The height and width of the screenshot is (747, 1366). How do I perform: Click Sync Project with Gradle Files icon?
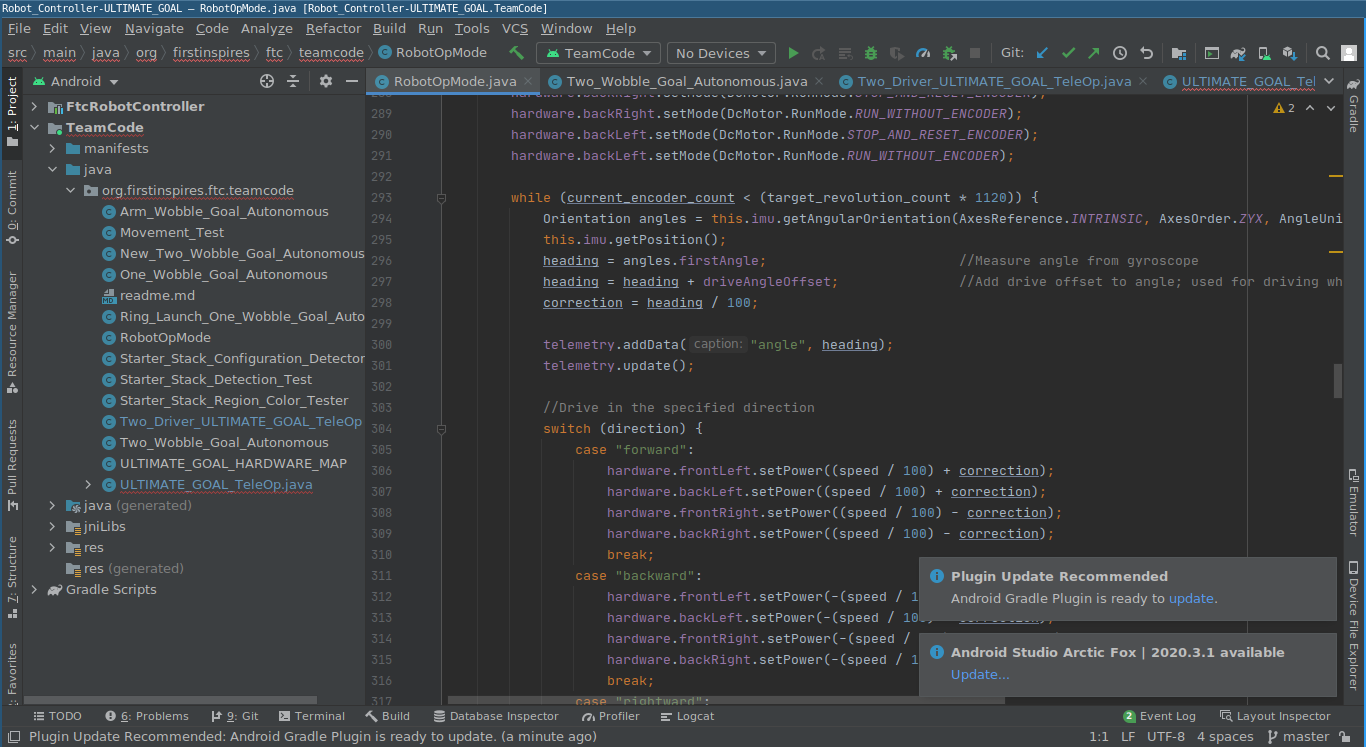[x=1238, y=53]
